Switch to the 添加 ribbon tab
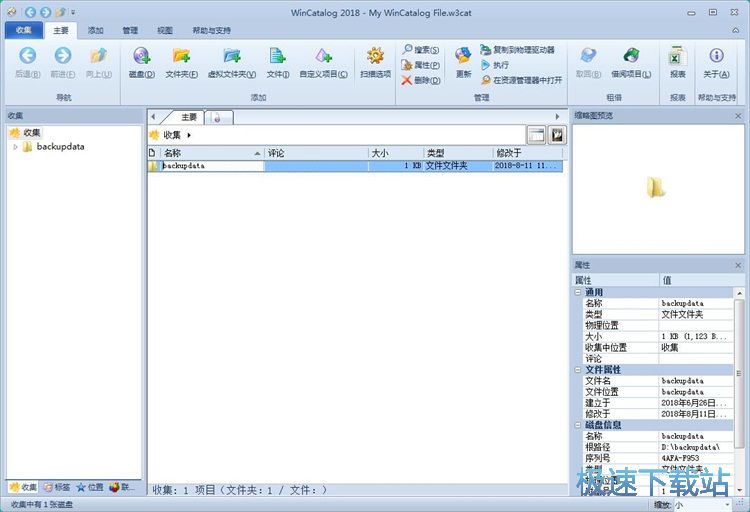 pyautogui.click(x=95, y=30)
